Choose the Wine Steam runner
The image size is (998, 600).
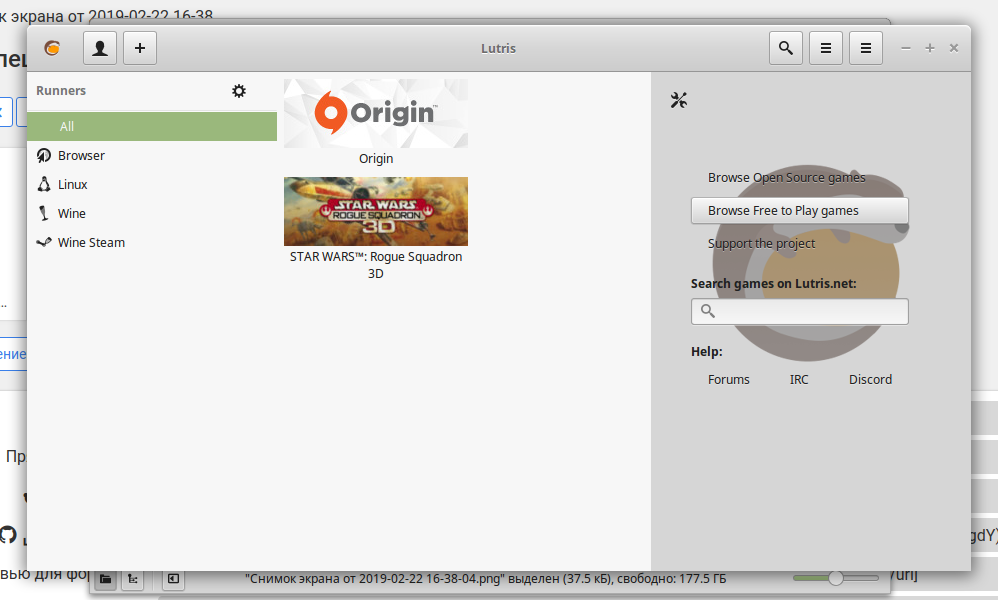(x=152, y=242)
